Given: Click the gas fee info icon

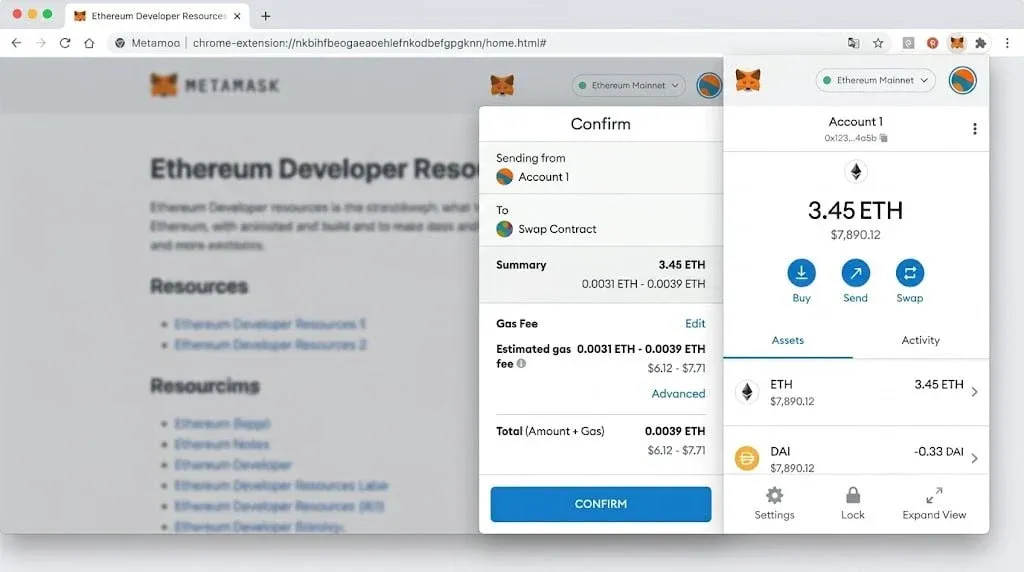Looking at the screenshot, I should [521, 364].
